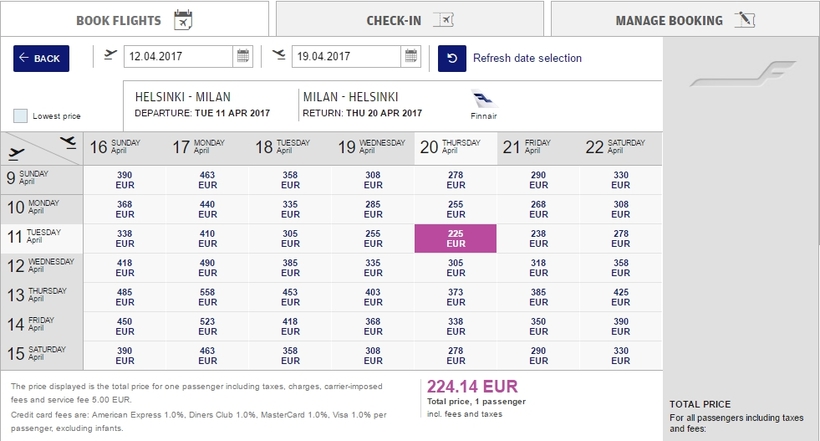Viewport: 820px width, 441px height.
Task: Click the landing plane icon beside the return date
Action: coord(277,57)
